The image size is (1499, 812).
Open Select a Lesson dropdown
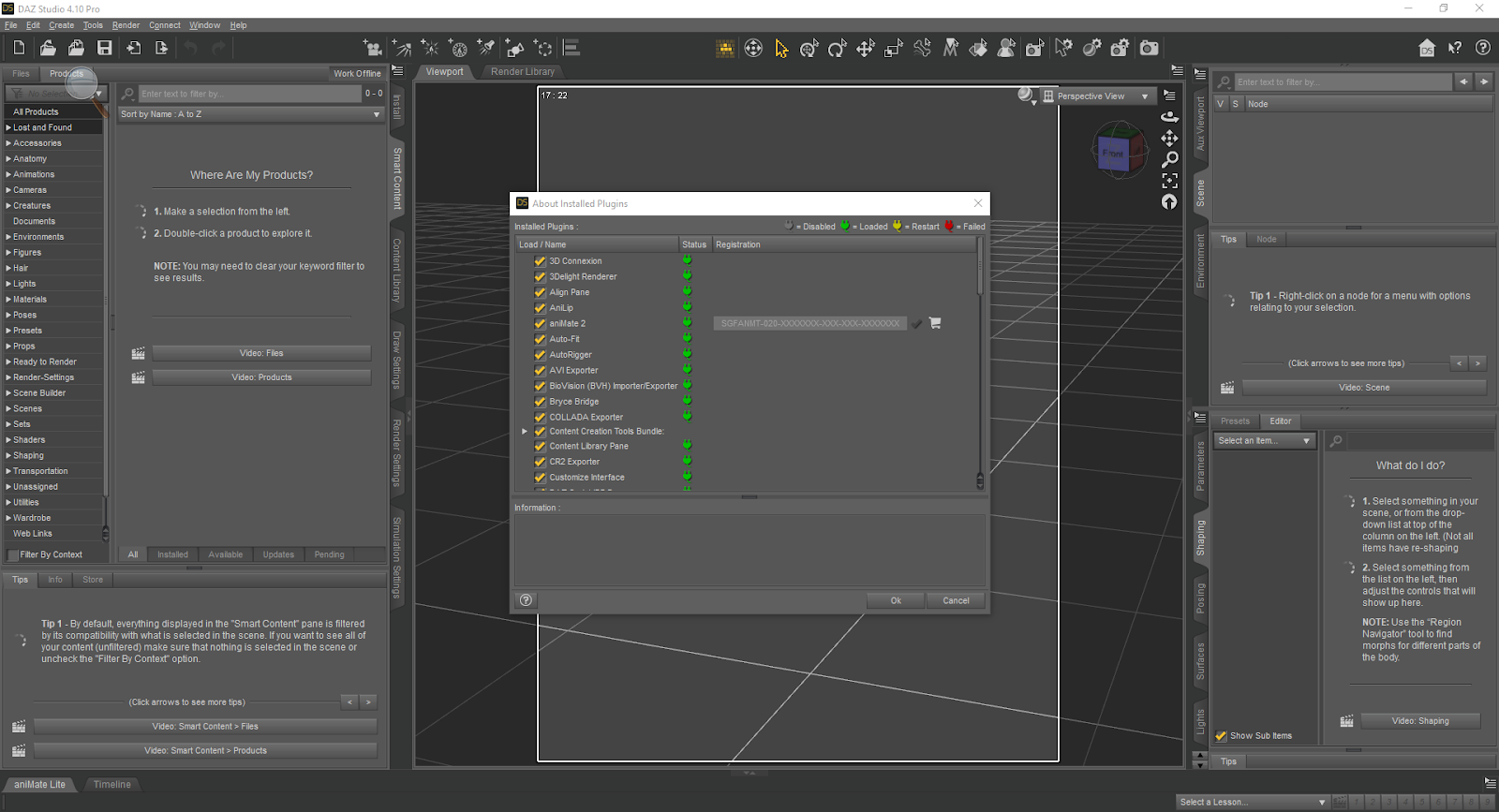pyautogui.click(x=1253, y=802)
